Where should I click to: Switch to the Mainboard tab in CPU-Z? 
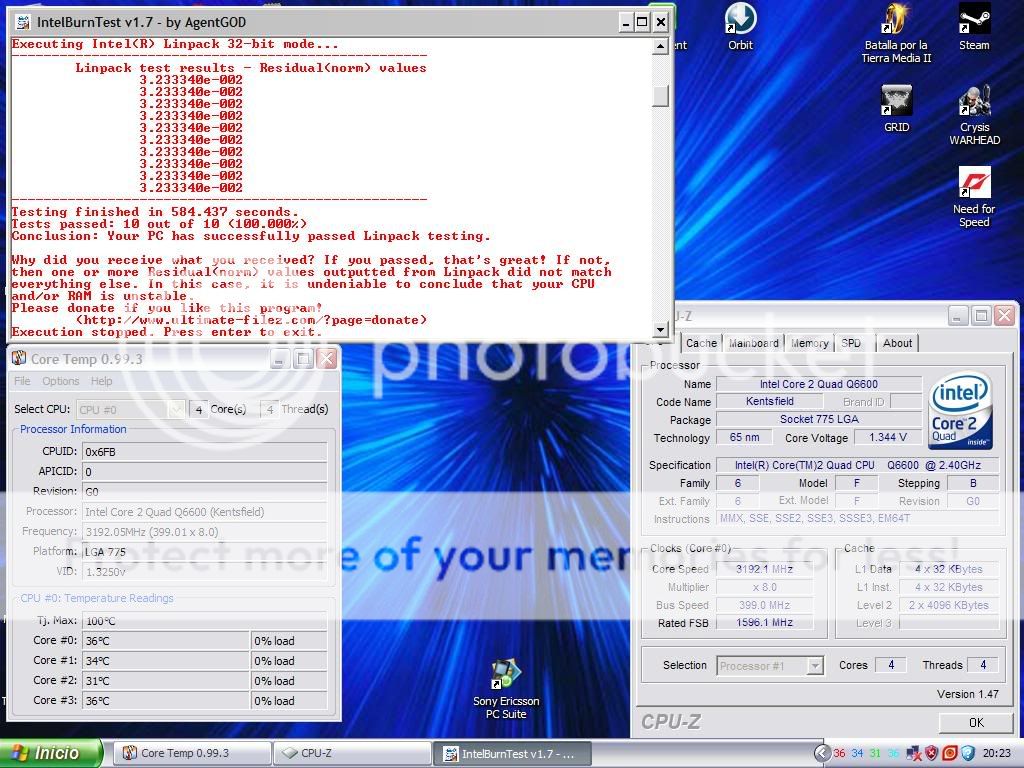coord(754,343)
